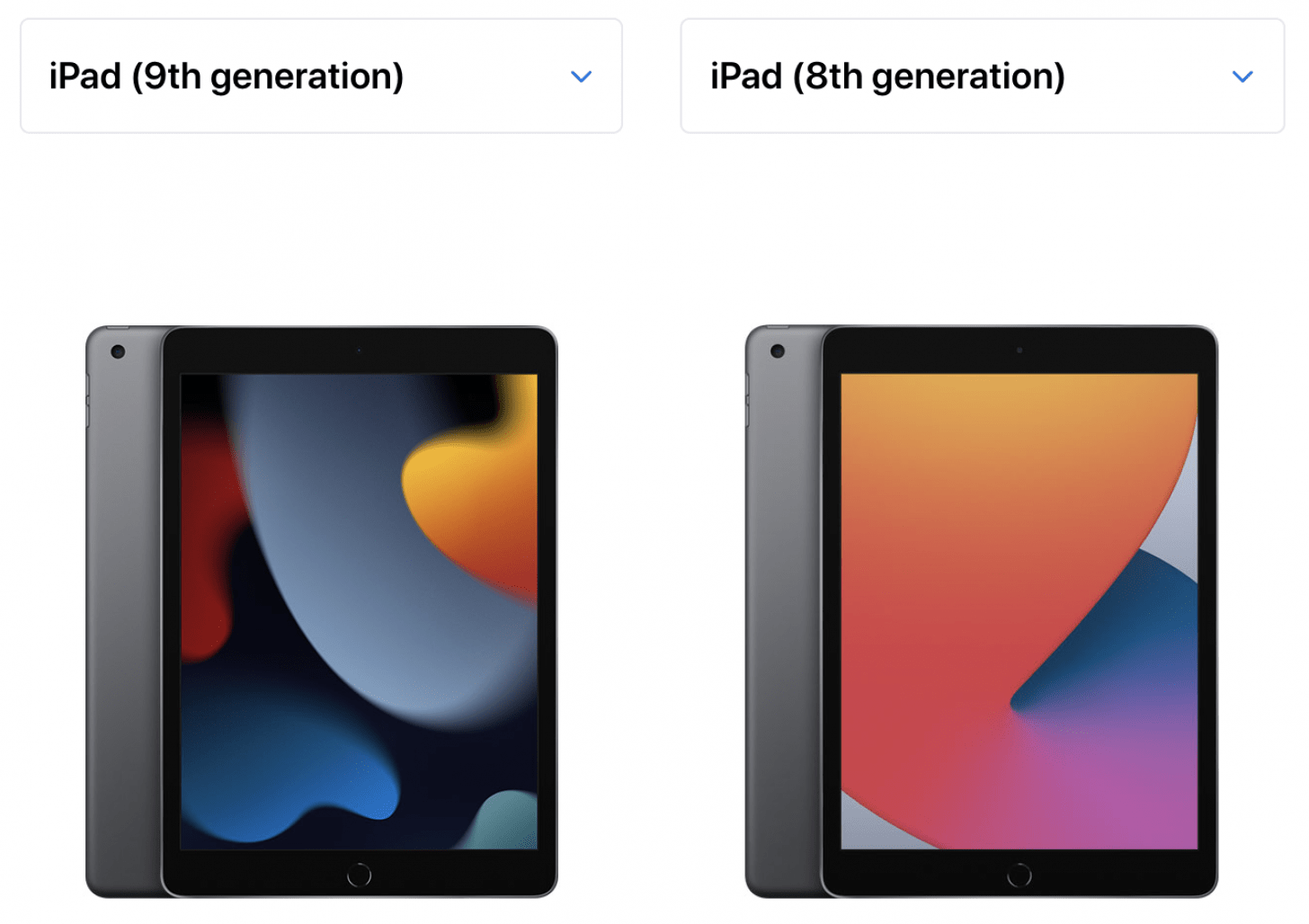The width and height of the screenshot is (1309, 924).
Task: Click the front camera dot on the 9th generation iPad
Action: (359, 351)
